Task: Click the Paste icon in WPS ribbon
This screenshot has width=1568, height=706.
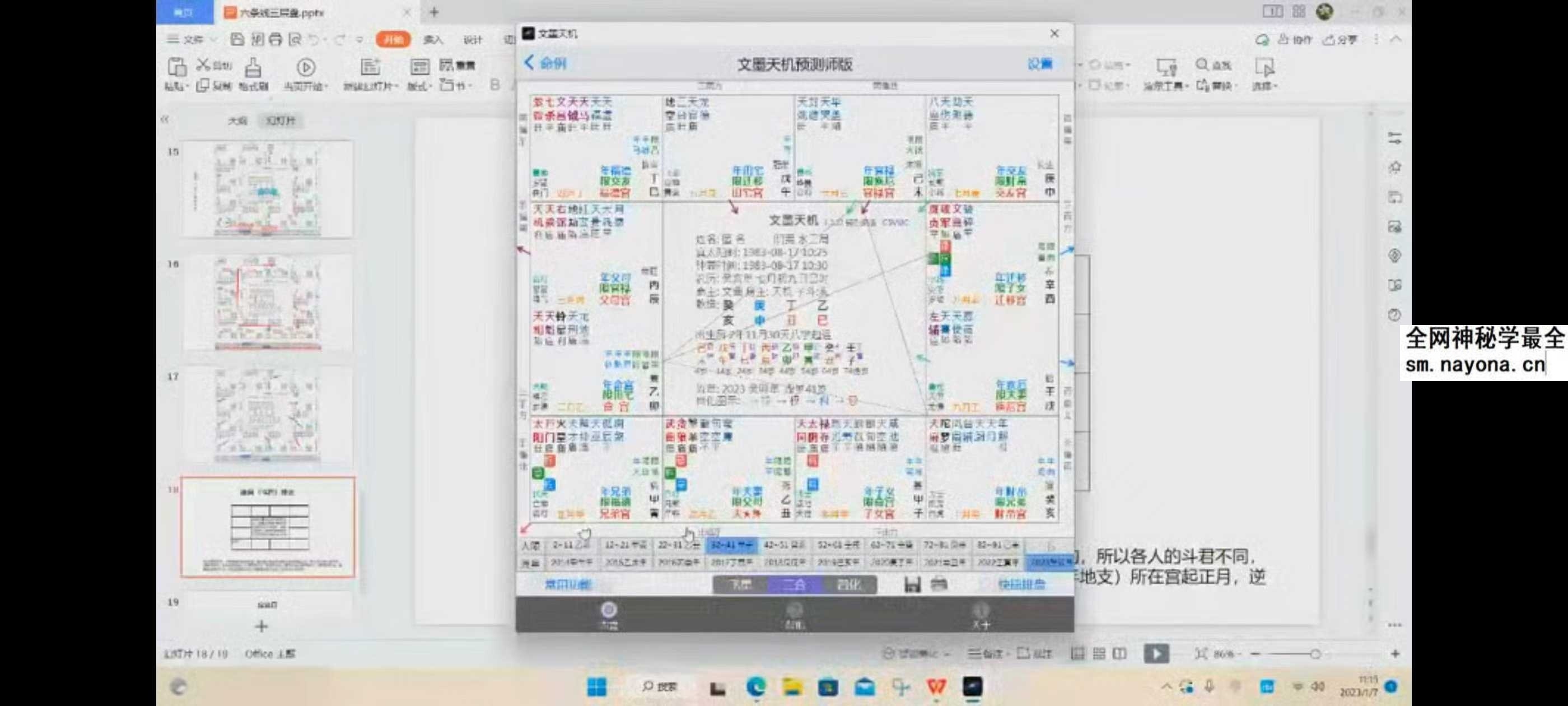Action: 176,66
